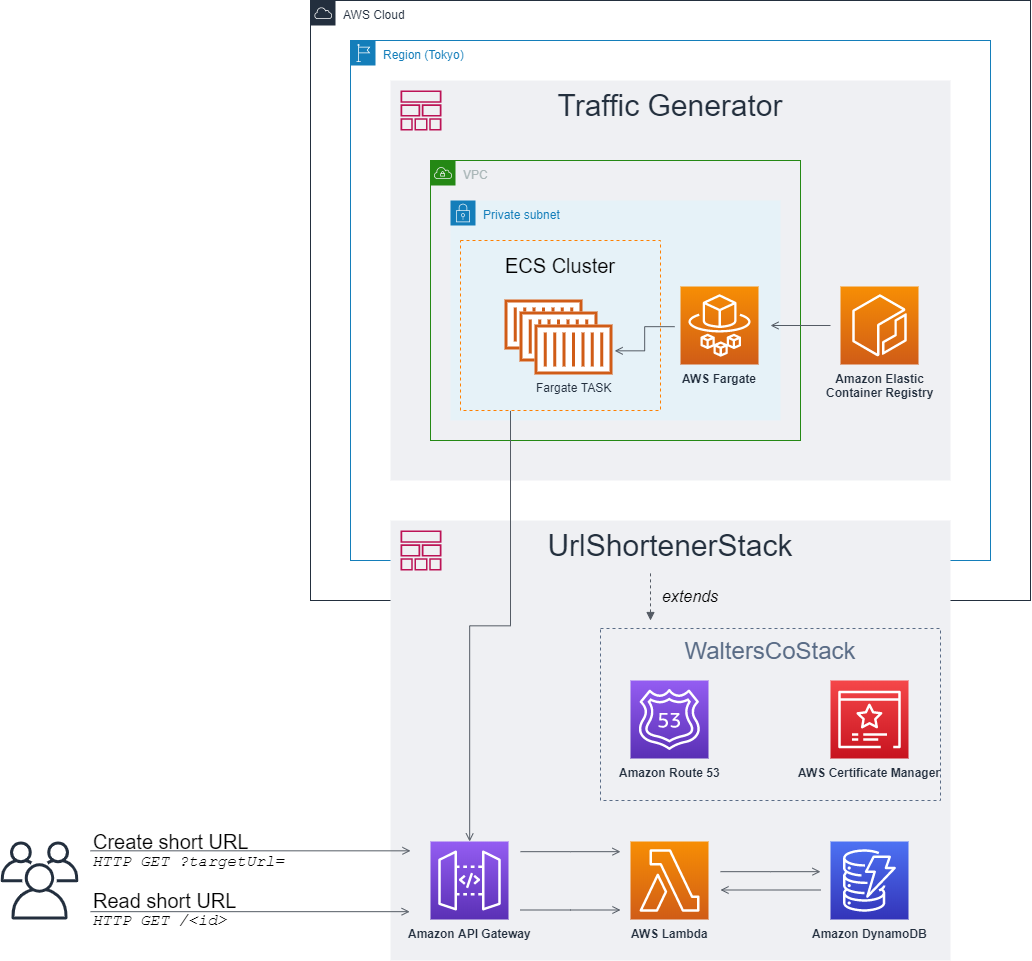The width and height of the screenshot is (1032, 961).
Task: Click the UrlShortenerStack stack icon
Action: click(x=421, y=550)
